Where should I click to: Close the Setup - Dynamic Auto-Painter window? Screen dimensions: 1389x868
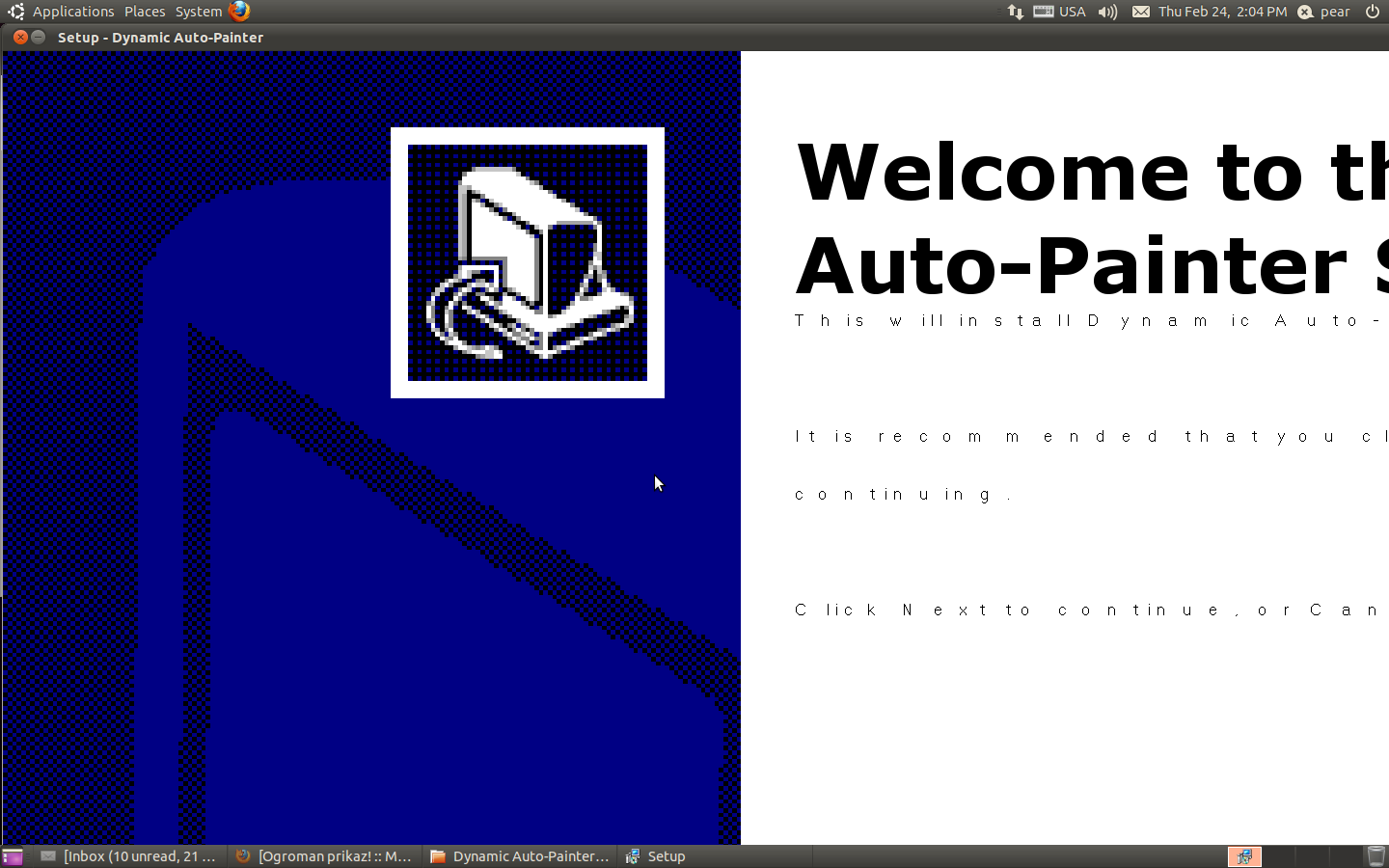pos(20,37)
